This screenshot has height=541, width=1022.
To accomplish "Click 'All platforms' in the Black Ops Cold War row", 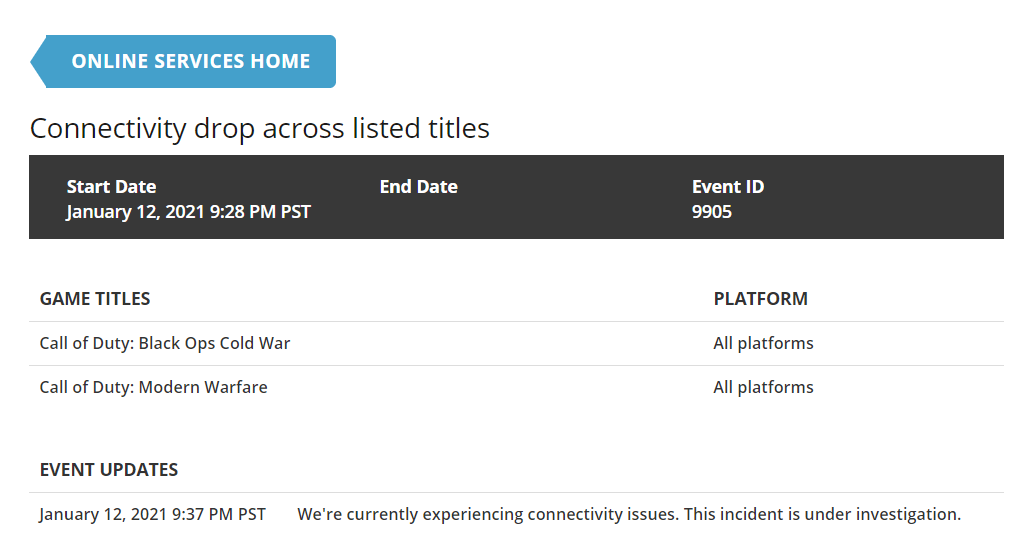I will [763, 343].
